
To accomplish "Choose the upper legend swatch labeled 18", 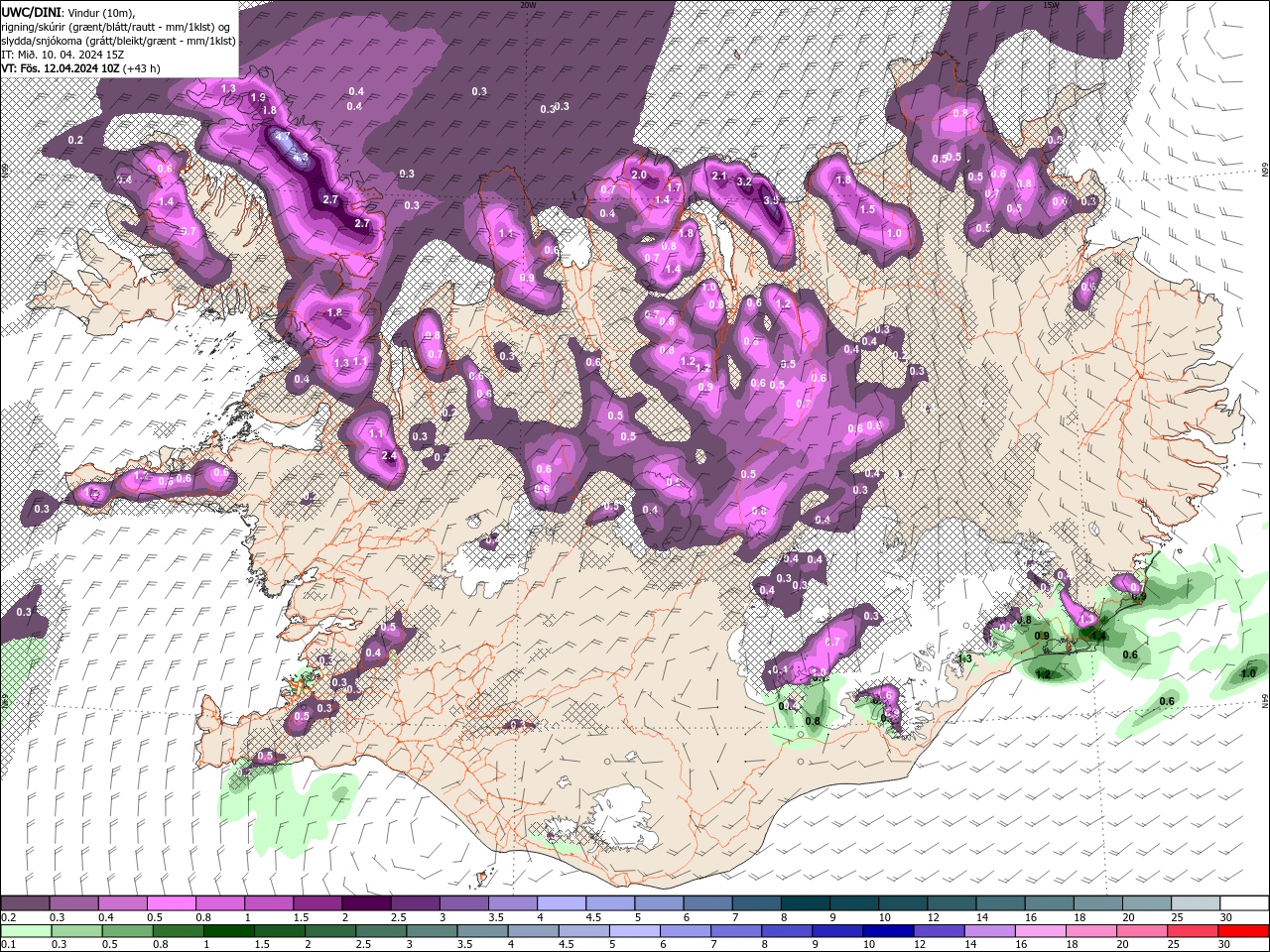I will point(1098,903).
